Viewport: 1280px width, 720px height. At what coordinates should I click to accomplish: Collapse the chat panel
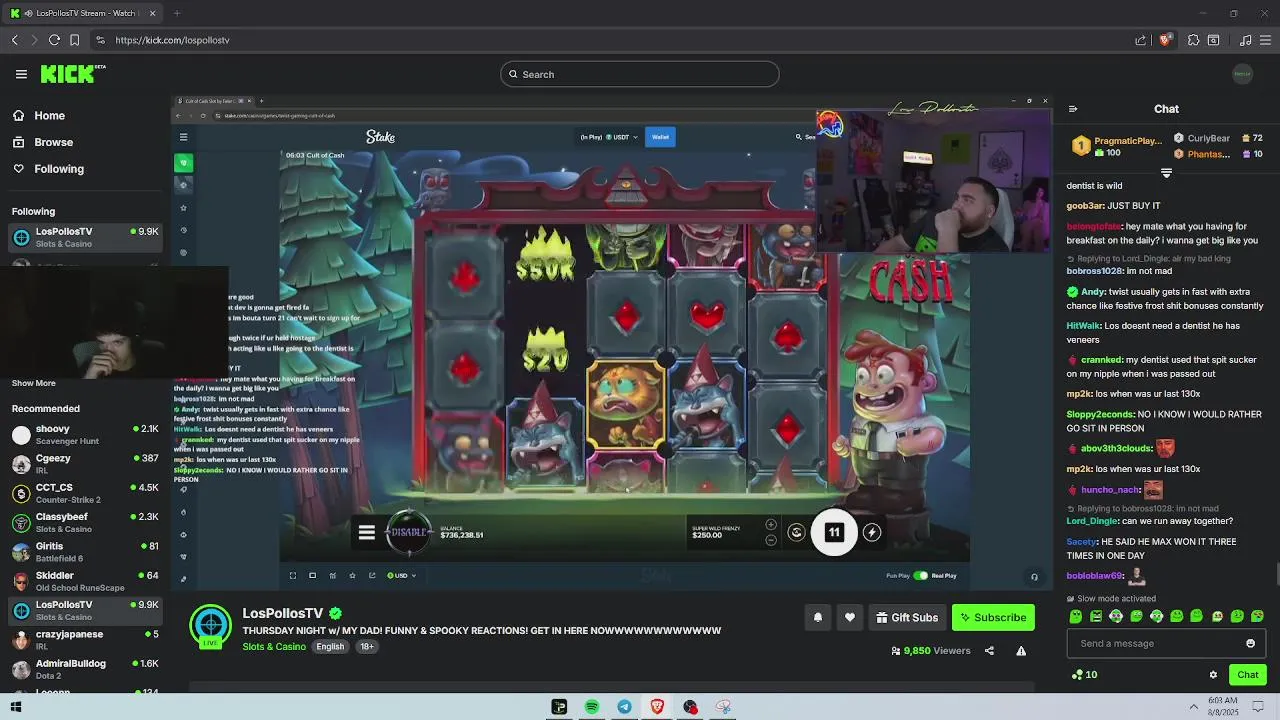tap(1073, 109)
